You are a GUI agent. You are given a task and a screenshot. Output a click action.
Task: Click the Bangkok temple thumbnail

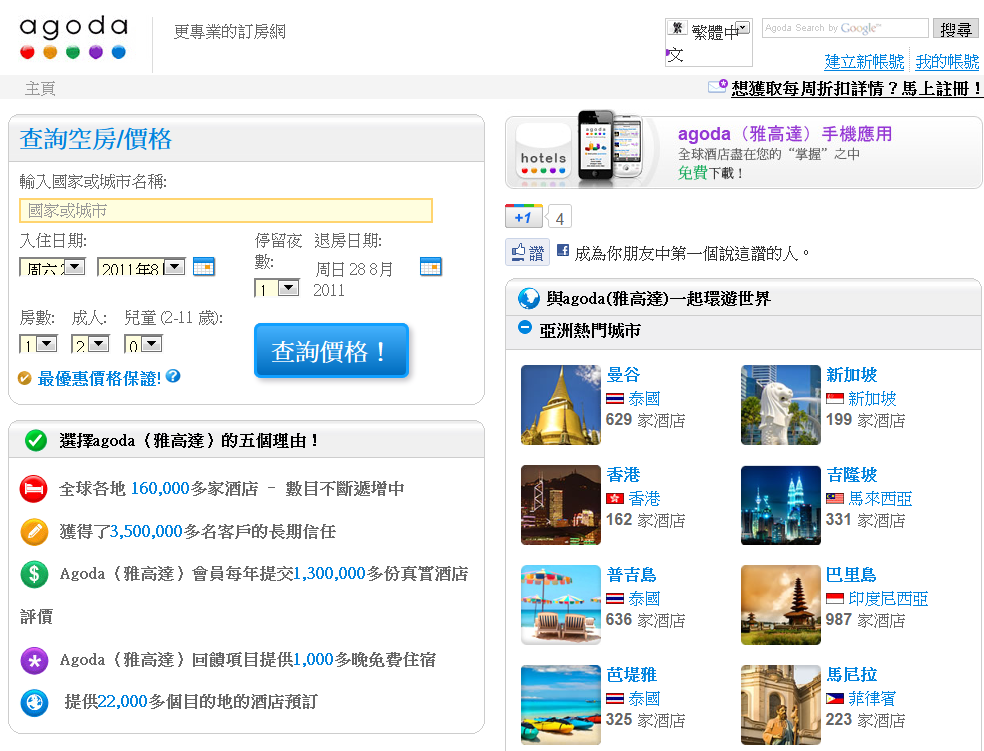pos(561,405)
